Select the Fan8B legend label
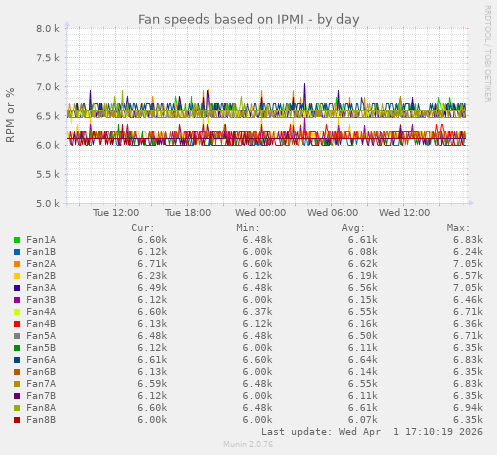This screenshot has height=455, width=497. (41, 420)
